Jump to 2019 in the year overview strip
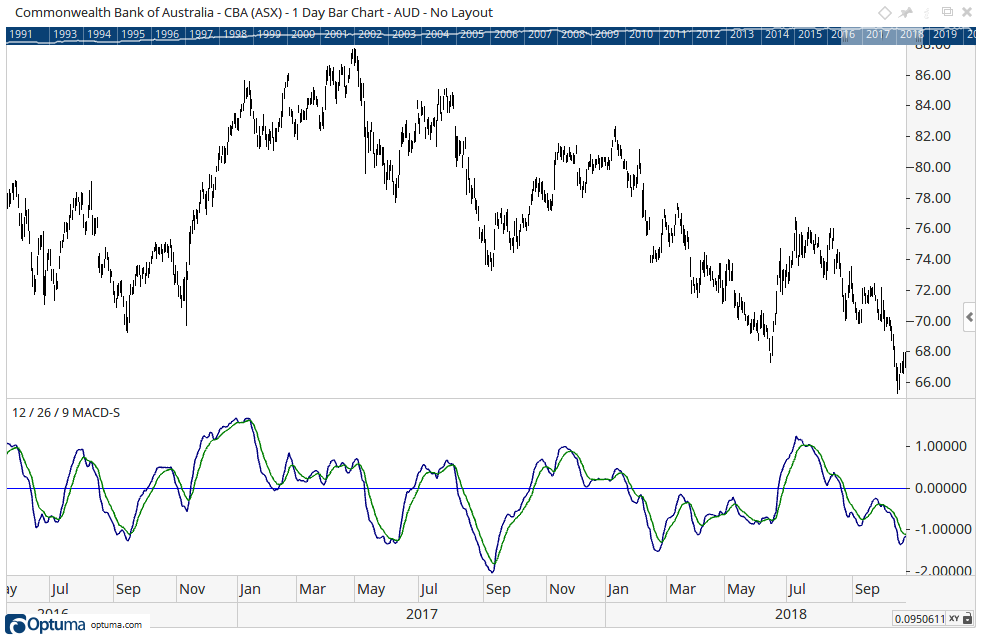 pos(944,34)
